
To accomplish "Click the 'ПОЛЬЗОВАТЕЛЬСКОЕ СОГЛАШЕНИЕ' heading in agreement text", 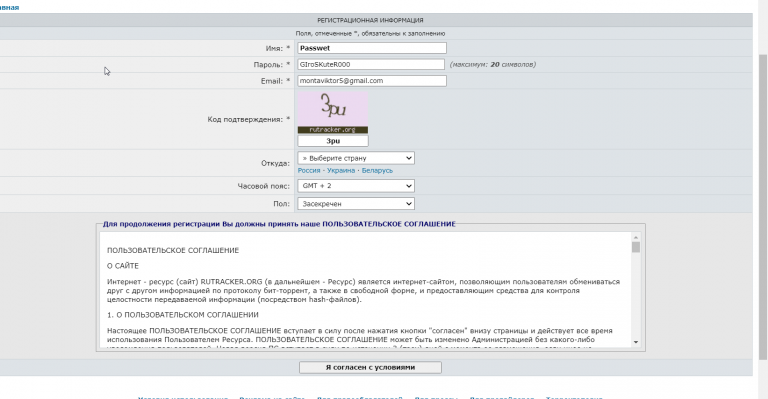I will click(x=173, y=250).
